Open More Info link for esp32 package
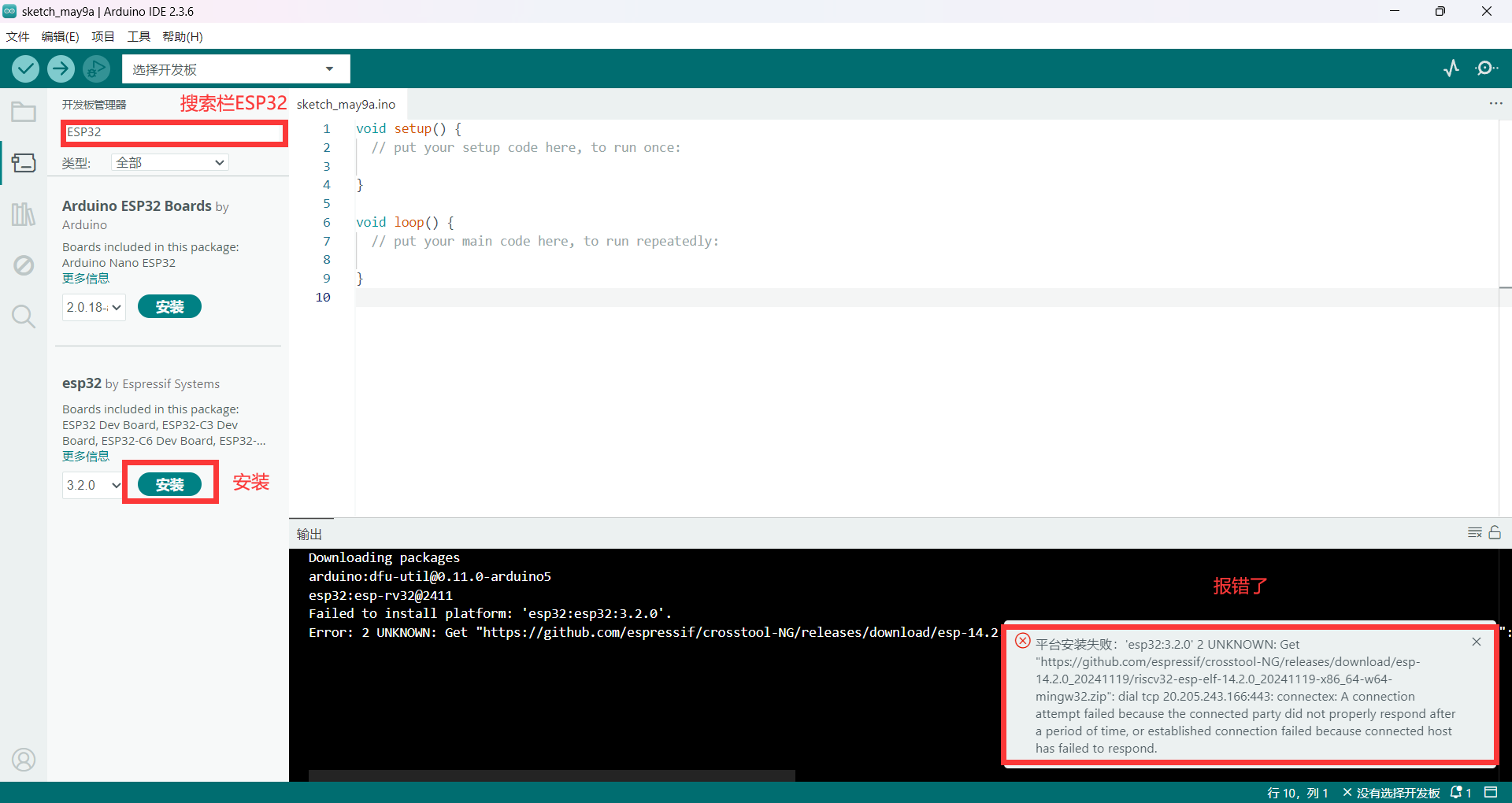 pyautogui.click(x=86, y=457)
